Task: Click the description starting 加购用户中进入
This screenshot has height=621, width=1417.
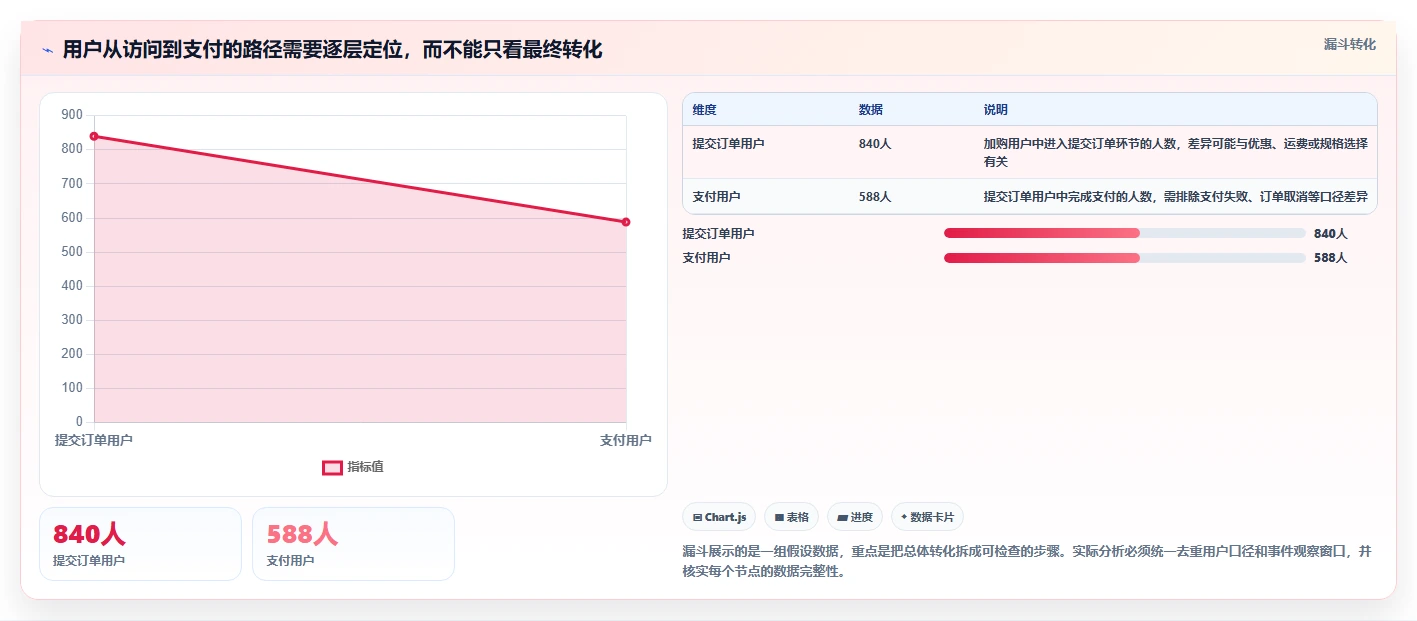Action: coord(1176,152)
